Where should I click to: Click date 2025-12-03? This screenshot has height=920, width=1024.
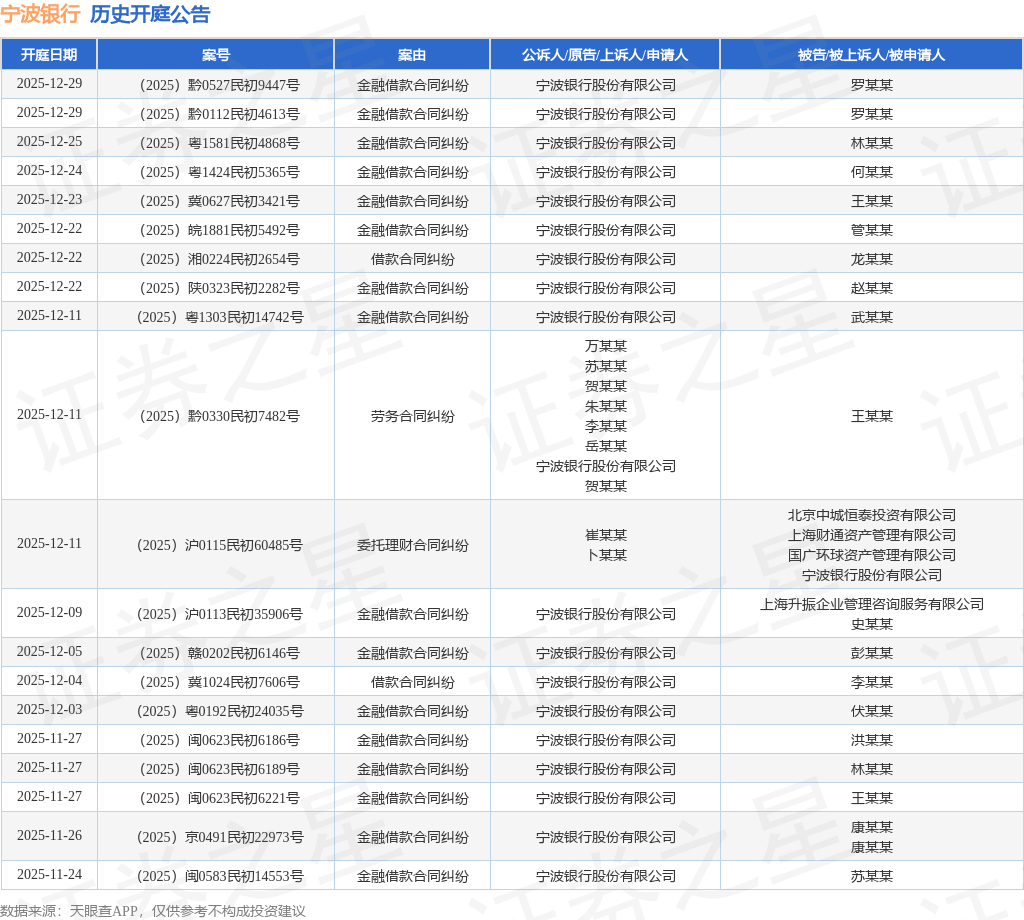[49, 710]
